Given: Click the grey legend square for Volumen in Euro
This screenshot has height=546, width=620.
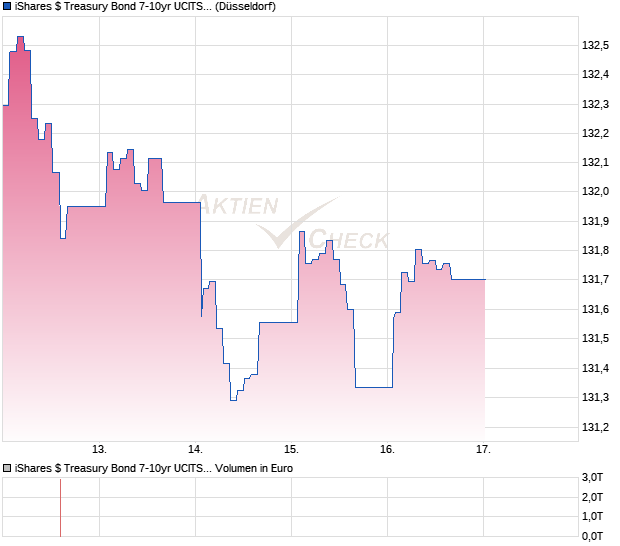Looking at the screenshot, I should point(7,469).
